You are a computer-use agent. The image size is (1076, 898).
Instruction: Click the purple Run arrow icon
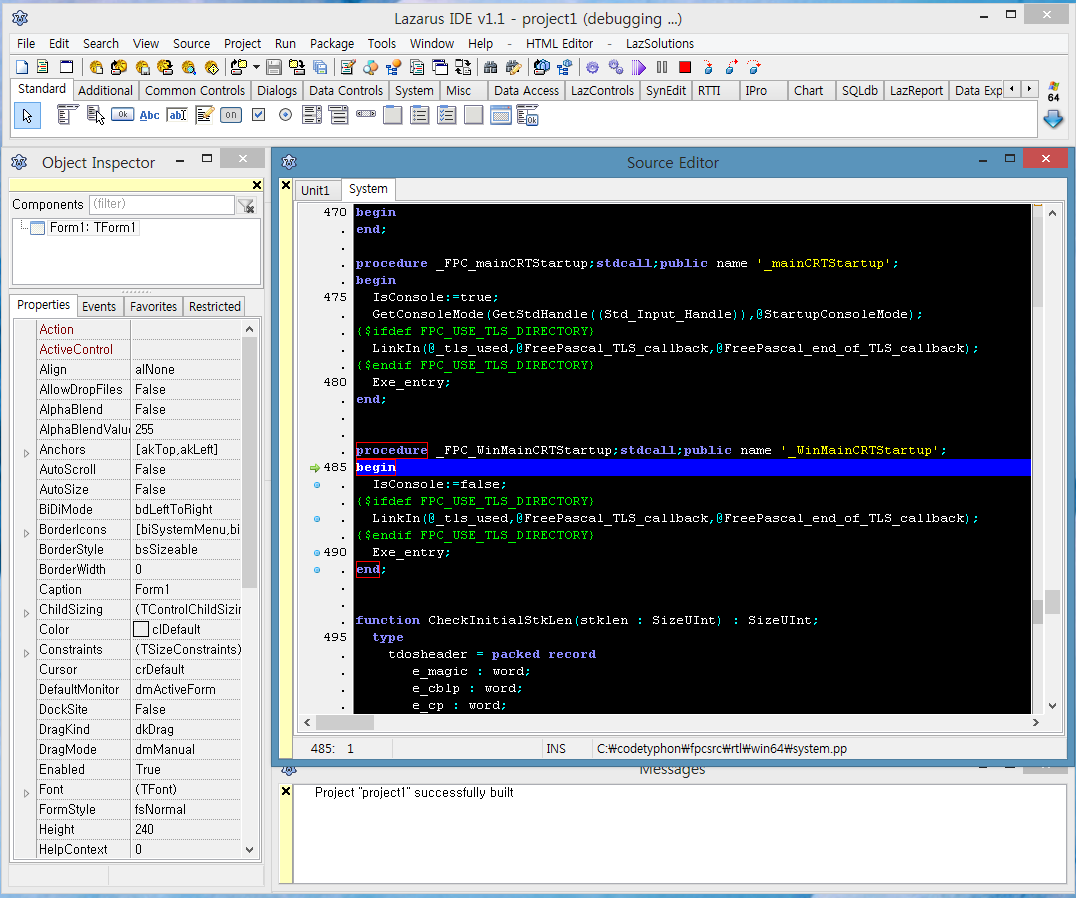[639, 67]
